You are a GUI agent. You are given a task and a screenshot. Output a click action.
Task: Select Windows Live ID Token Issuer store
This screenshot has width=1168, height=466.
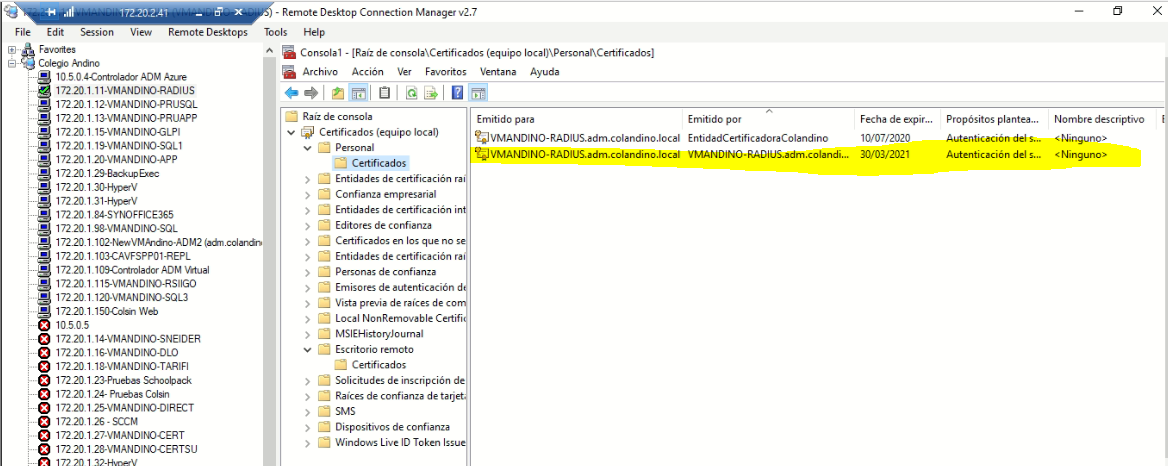click(x=400, y=442)
